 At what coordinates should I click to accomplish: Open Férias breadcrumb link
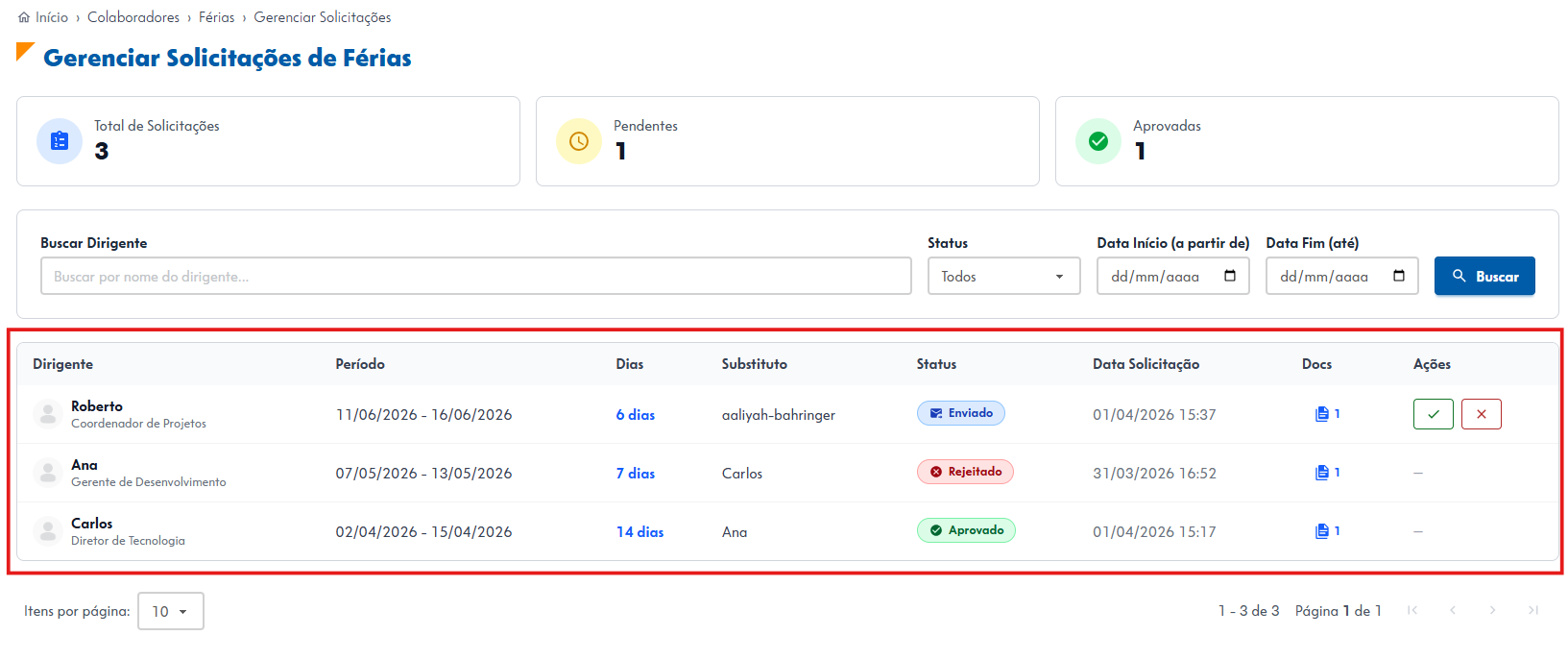click(x=217, y=17)
